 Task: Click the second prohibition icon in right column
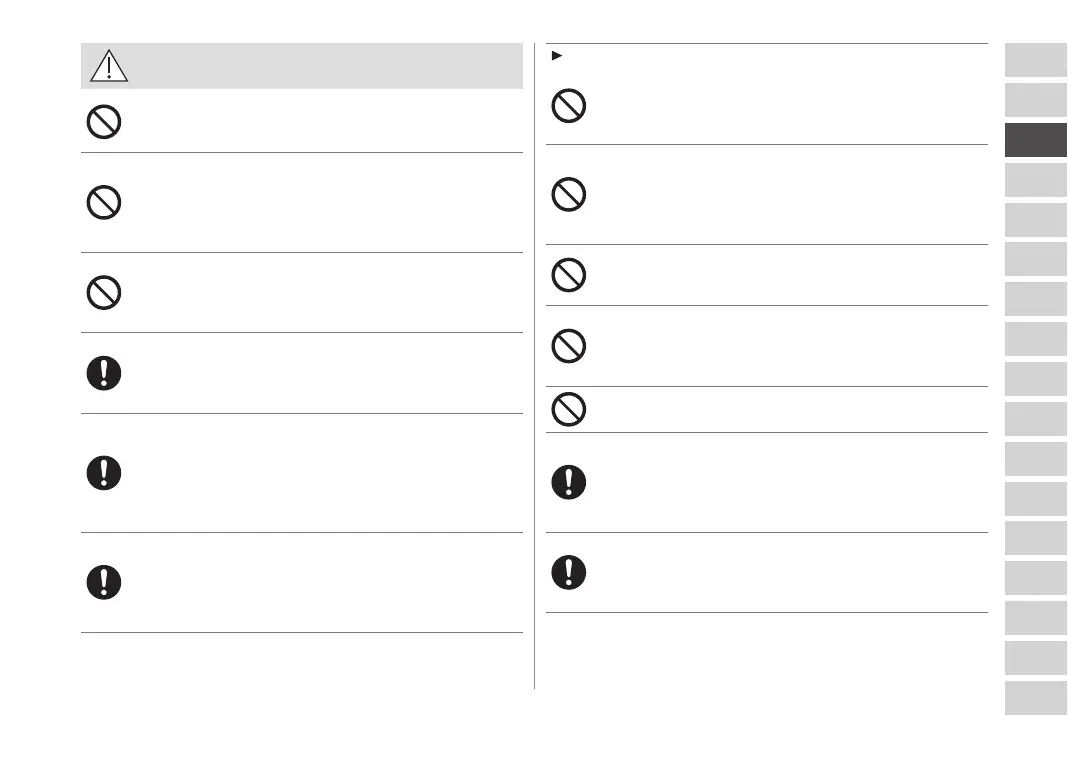click(569, 194)
